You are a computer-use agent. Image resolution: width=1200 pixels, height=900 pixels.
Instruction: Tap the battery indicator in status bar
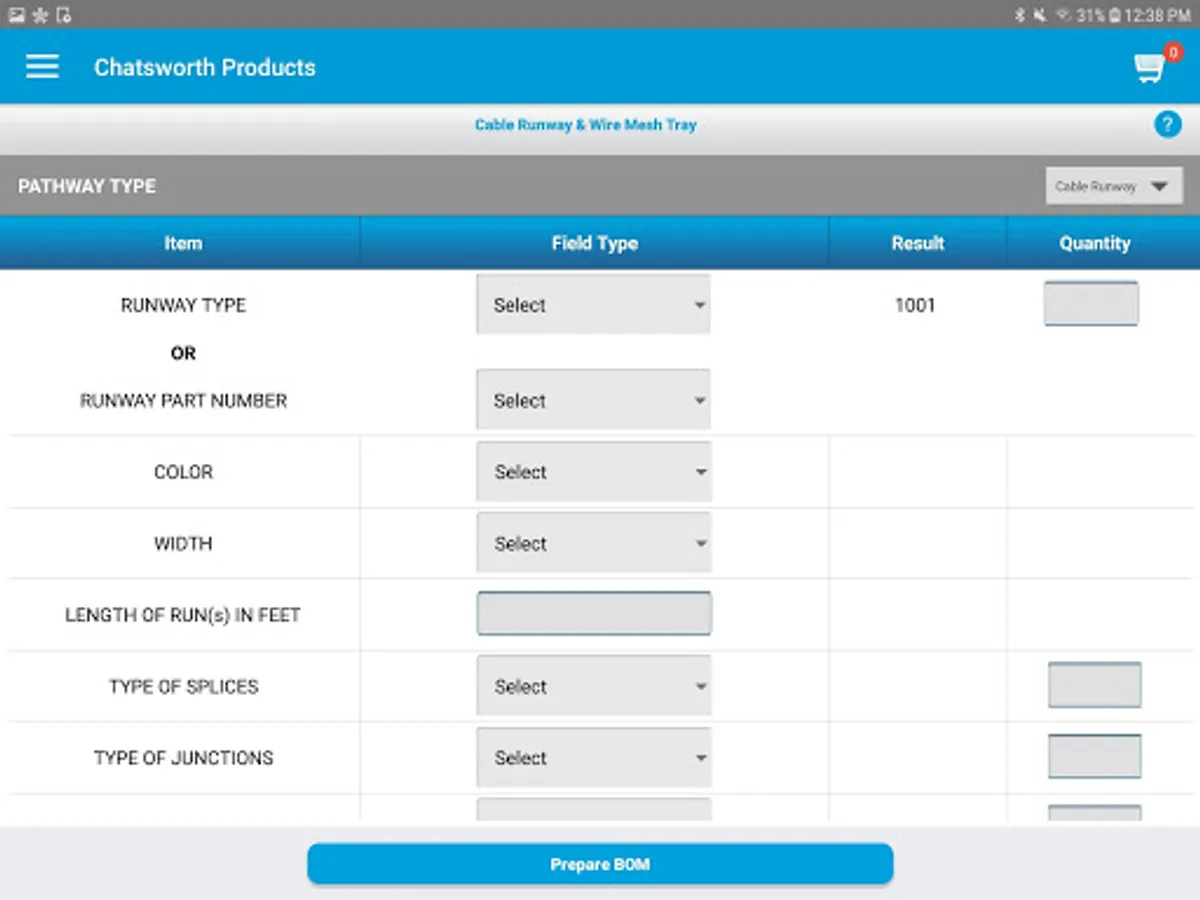click(x=1113, y=15)
